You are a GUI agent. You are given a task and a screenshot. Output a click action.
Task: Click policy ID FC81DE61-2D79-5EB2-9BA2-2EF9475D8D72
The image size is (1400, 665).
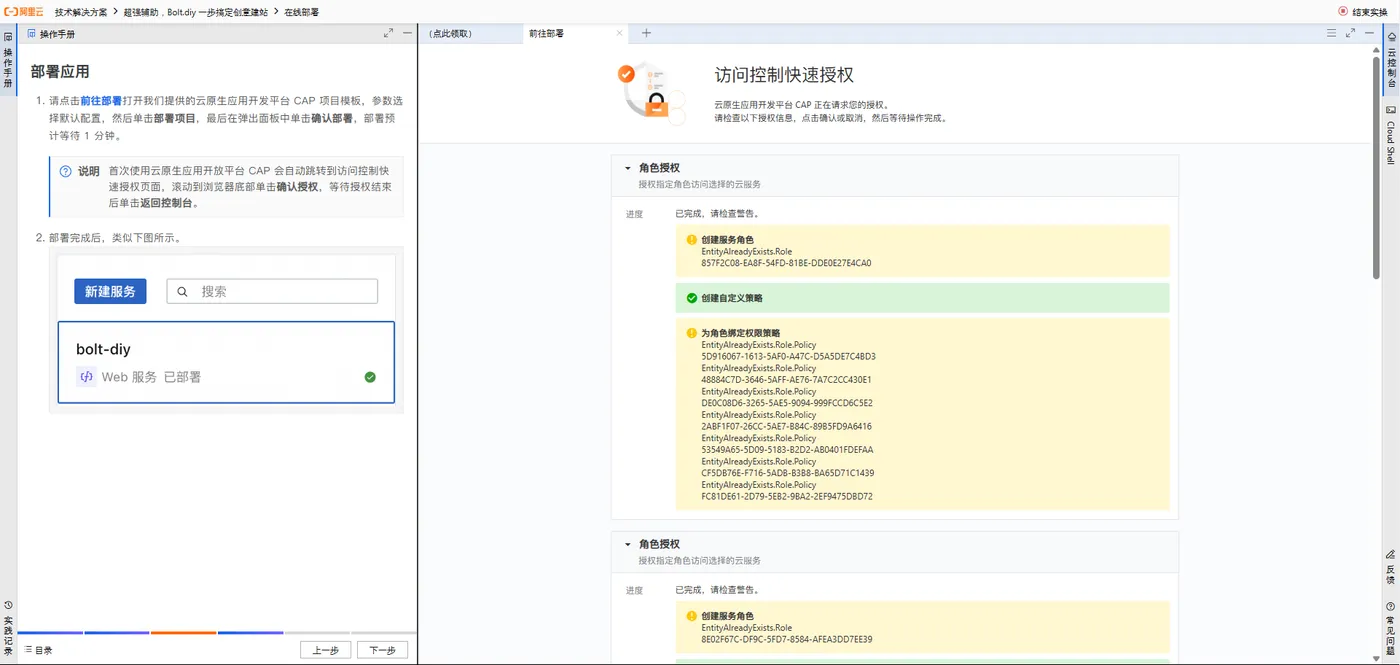tap(787, 496)
